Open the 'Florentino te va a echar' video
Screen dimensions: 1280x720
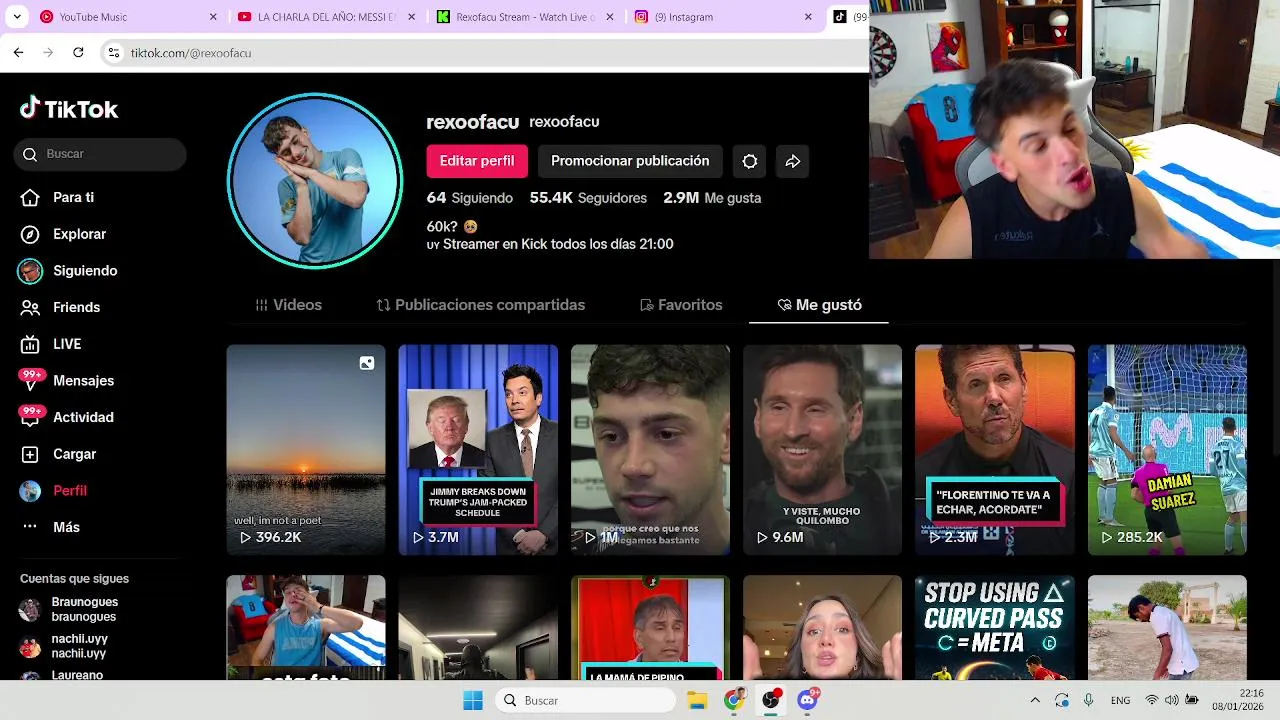tap(995, 450)
